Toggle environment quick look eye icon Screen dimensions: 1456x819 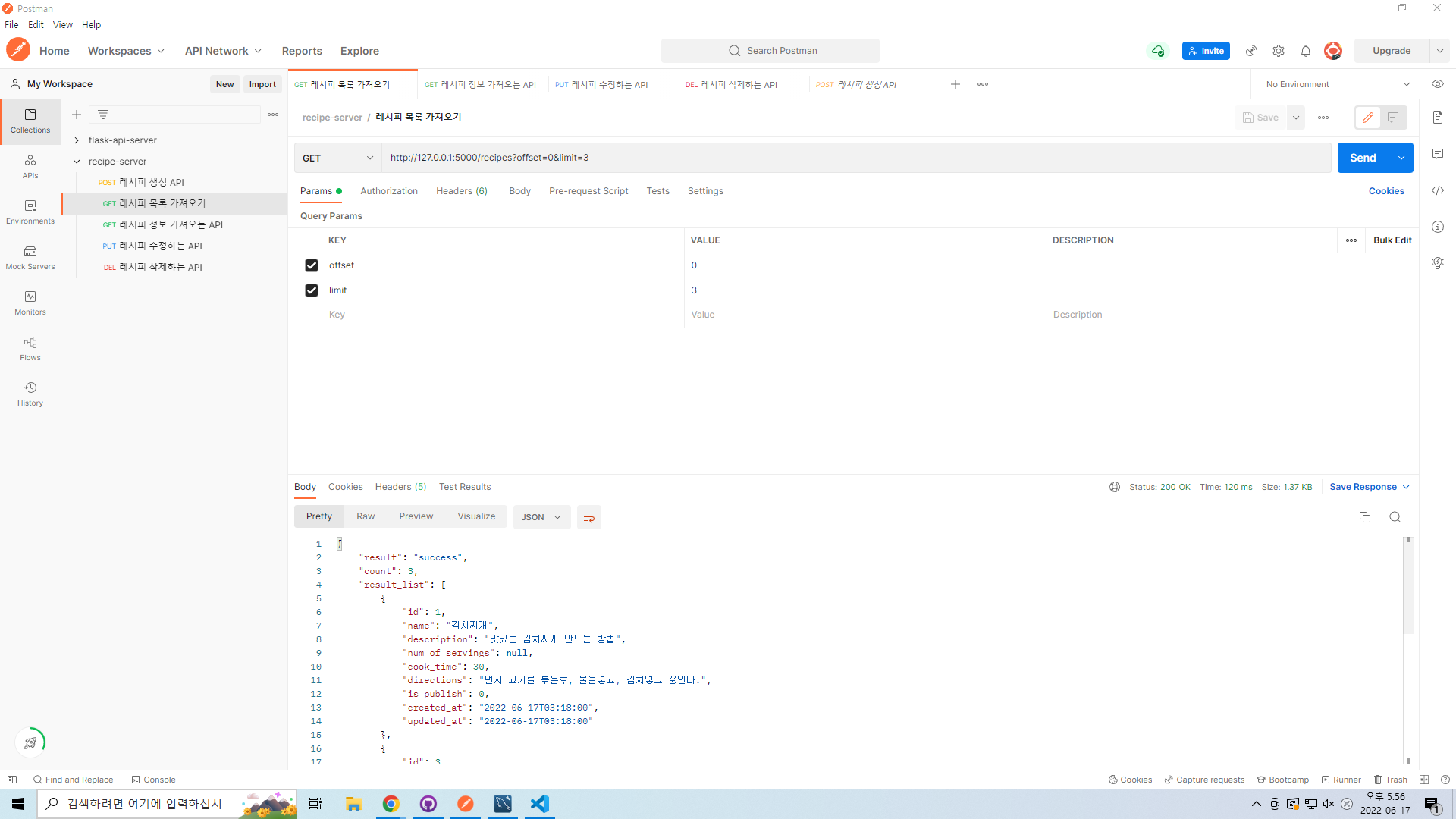(x=1437, y=84)
